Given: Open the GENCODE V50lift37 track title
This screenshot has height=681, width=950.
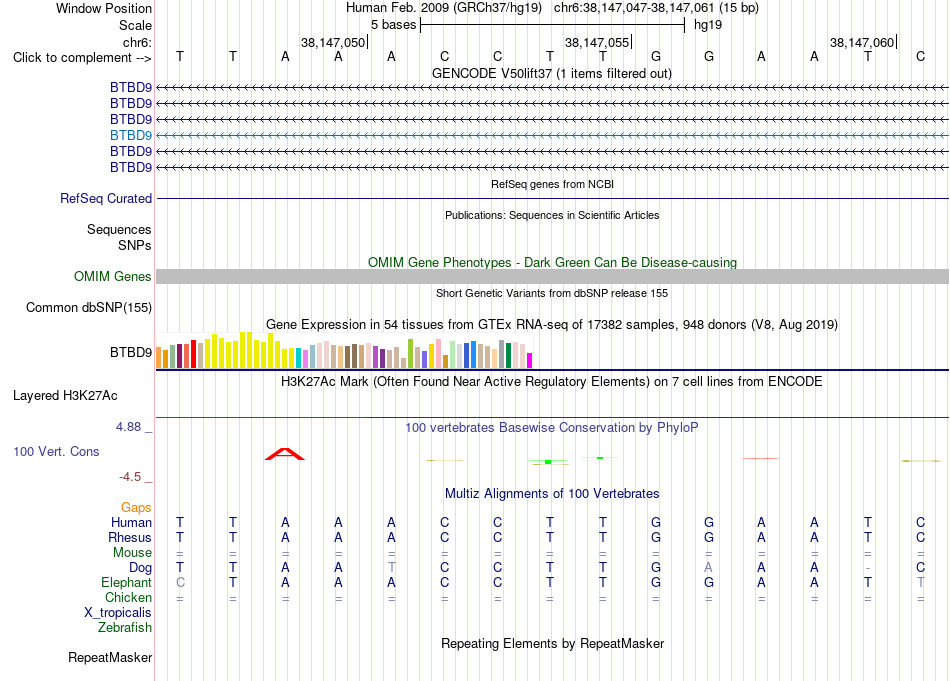Looking at the screenshot, I should [x=552, y=73].
